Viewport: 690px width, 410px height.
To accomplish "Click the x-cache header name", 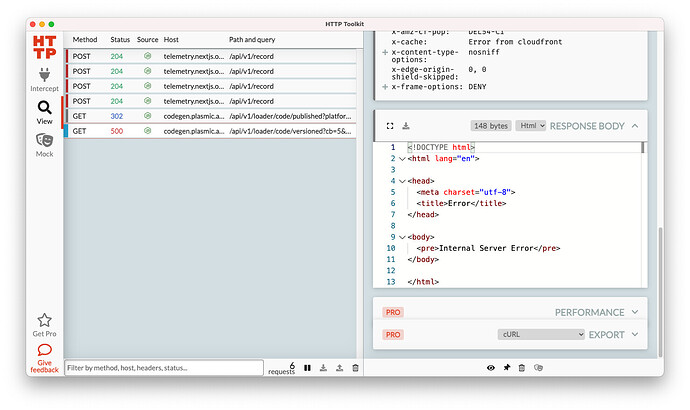I will pyautogui.click(x=409, y=42).
